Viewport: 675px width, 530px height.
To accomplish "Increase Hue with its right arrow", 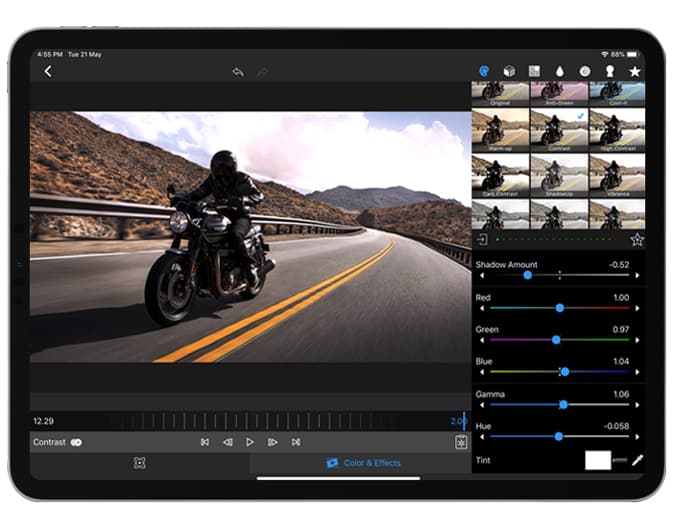I will [x=637, y=437].
